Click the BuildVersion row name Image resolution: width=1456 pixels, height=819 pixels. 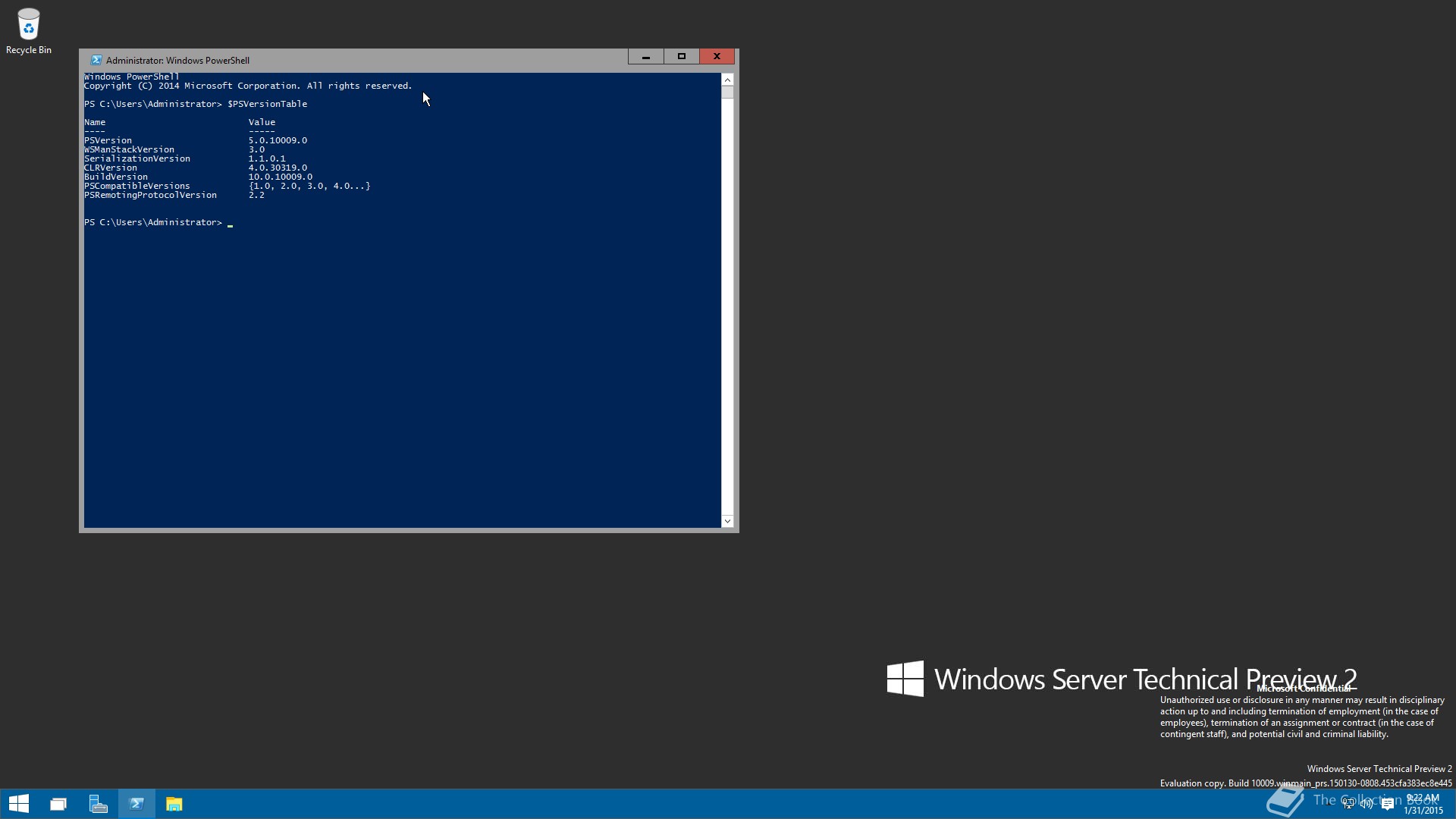116,177
